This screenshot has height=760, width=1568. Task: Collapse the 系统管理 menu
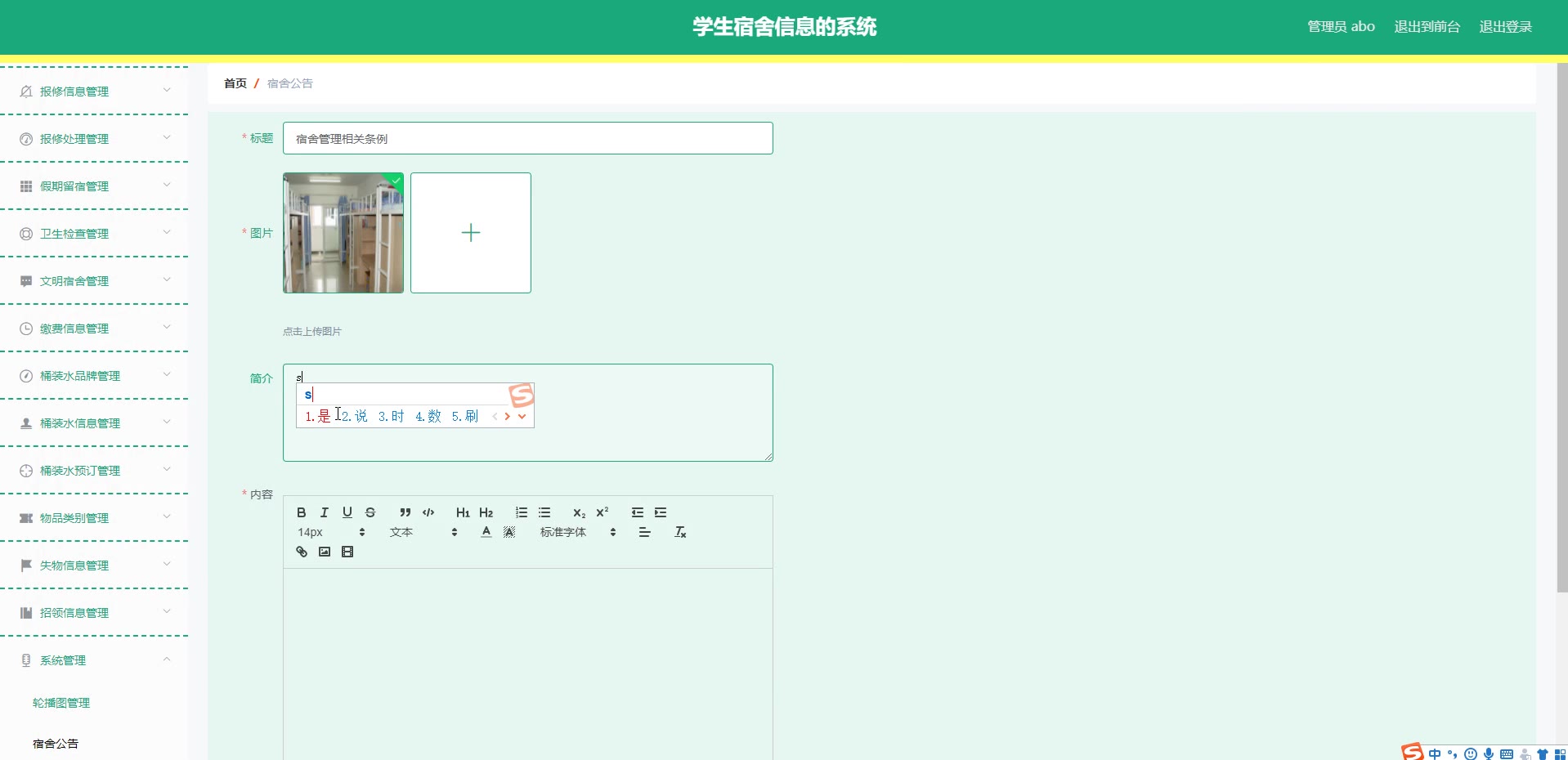[x=94, y=660]
